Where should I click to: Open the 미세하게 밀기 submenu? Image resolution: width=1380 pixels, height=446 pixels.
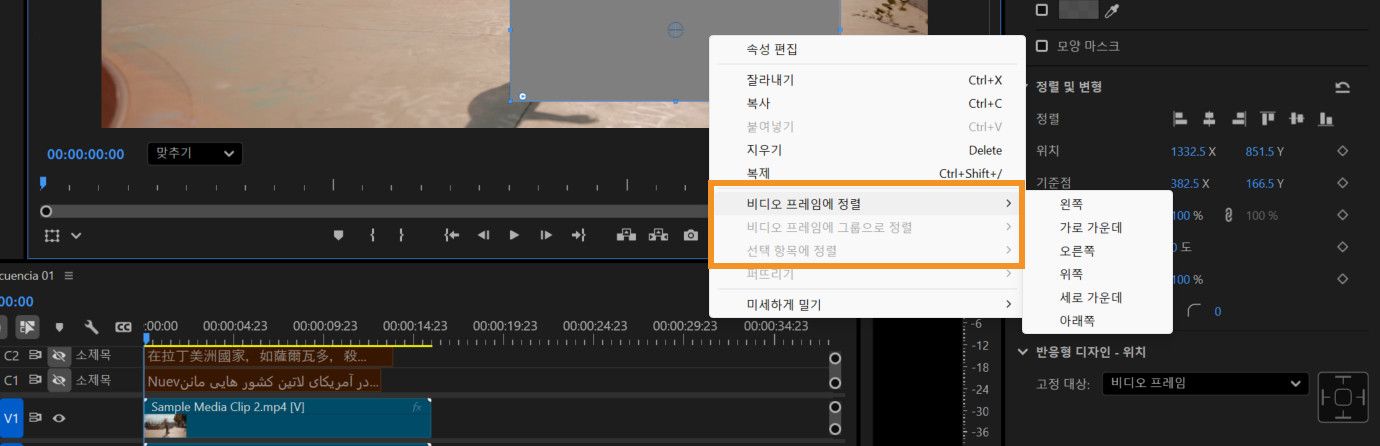click(x=867, y=304)
